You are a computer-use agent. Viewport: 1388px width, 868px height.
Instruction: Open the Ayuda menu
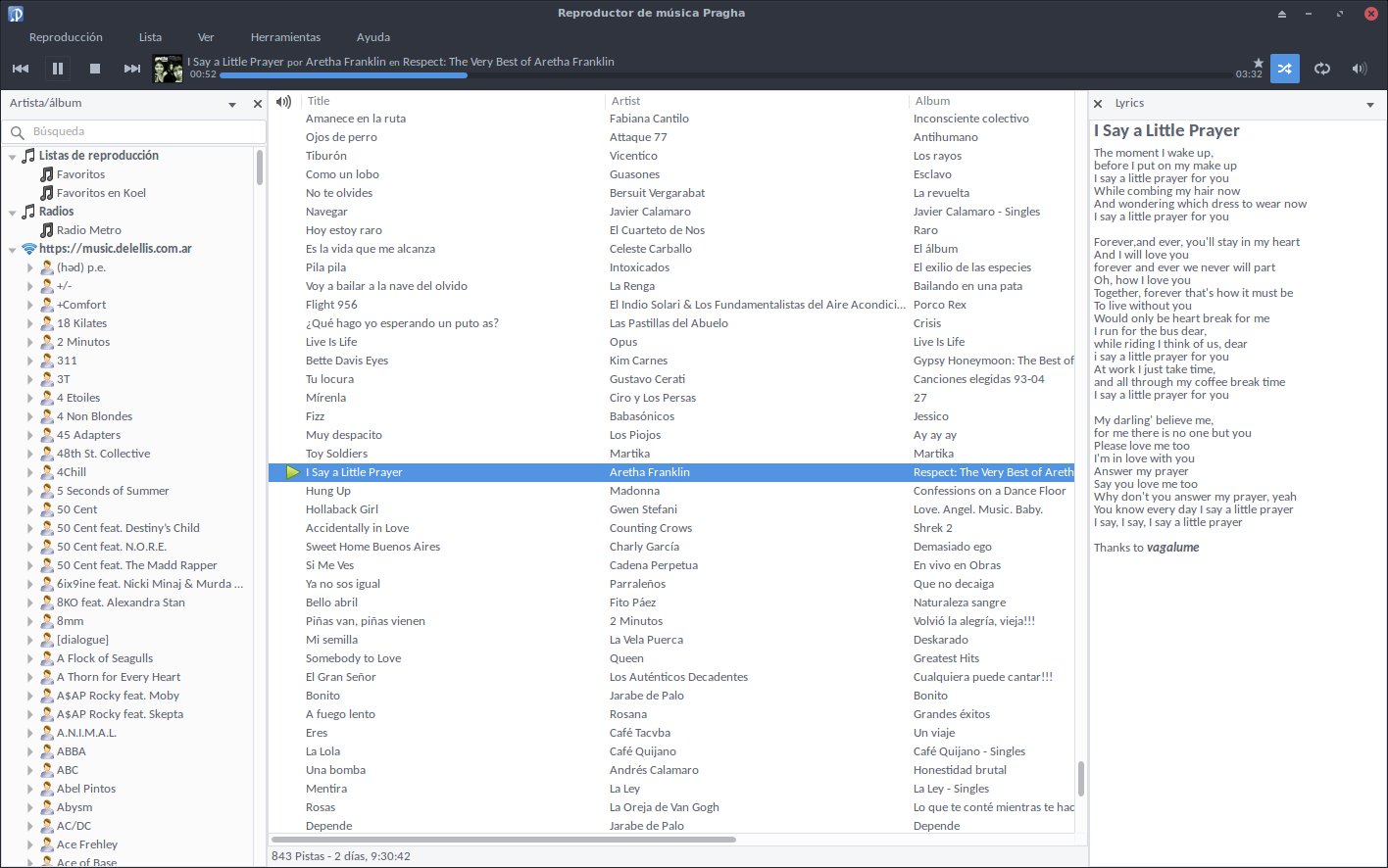373,37
